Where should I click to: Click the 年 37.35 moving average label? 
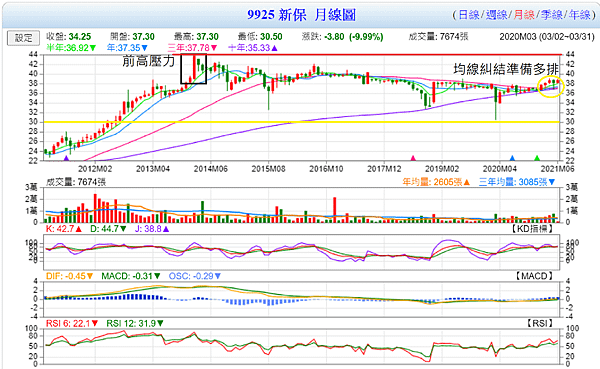(x=127, y=48)
